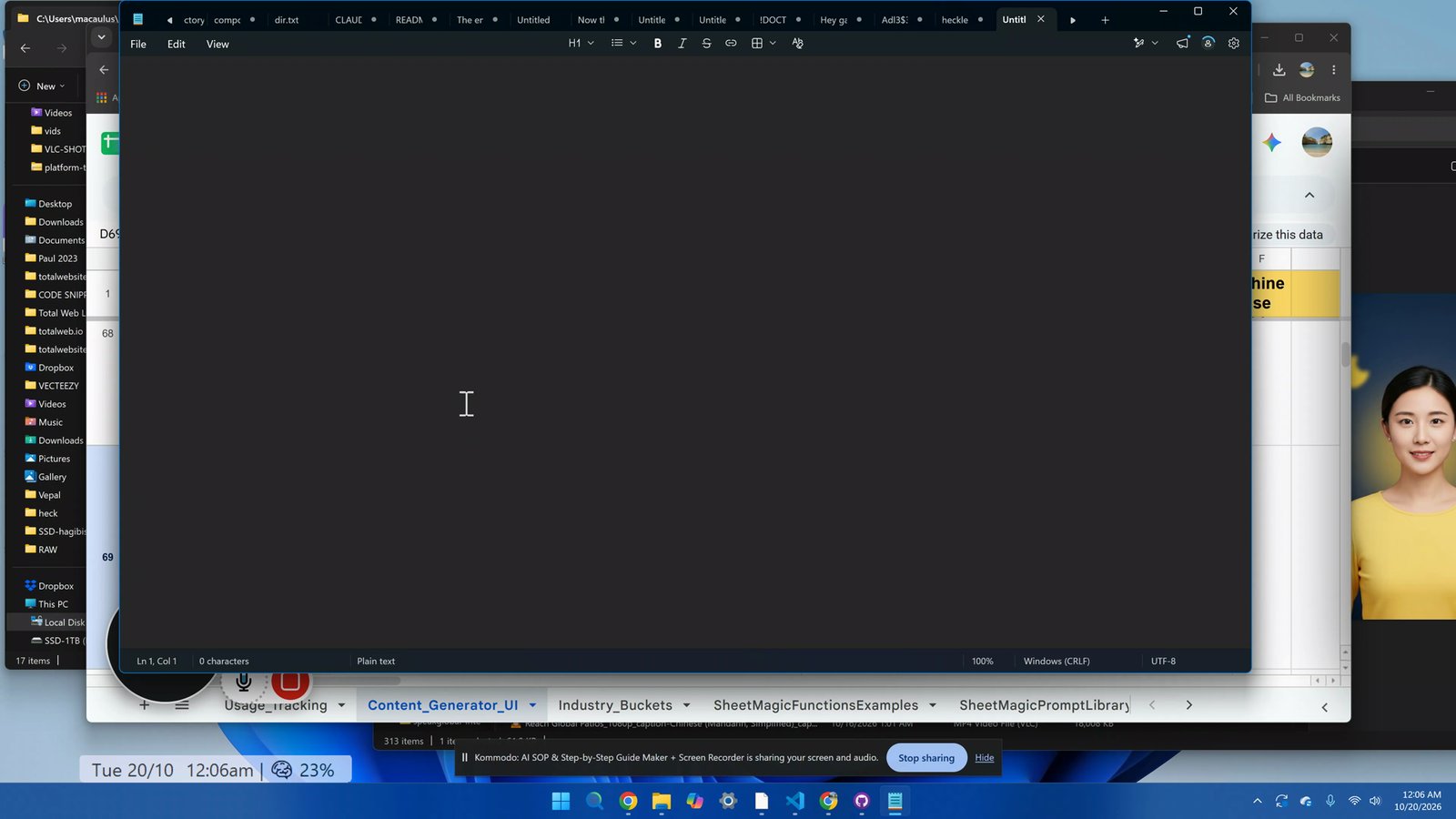1456x819 pixels.
Task: Click the megaphone what's new icon
Action: click(x=1182, y=44)
